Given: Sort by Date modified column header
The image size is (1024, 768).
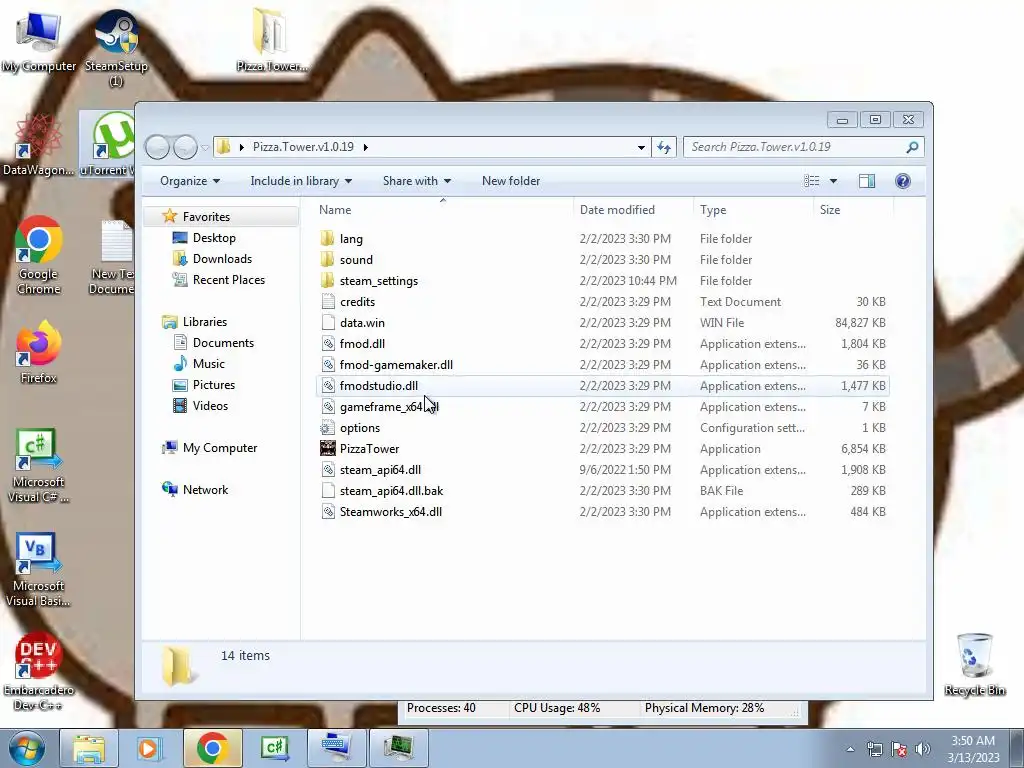Looking at the screenshot, I should pos(633,210).
